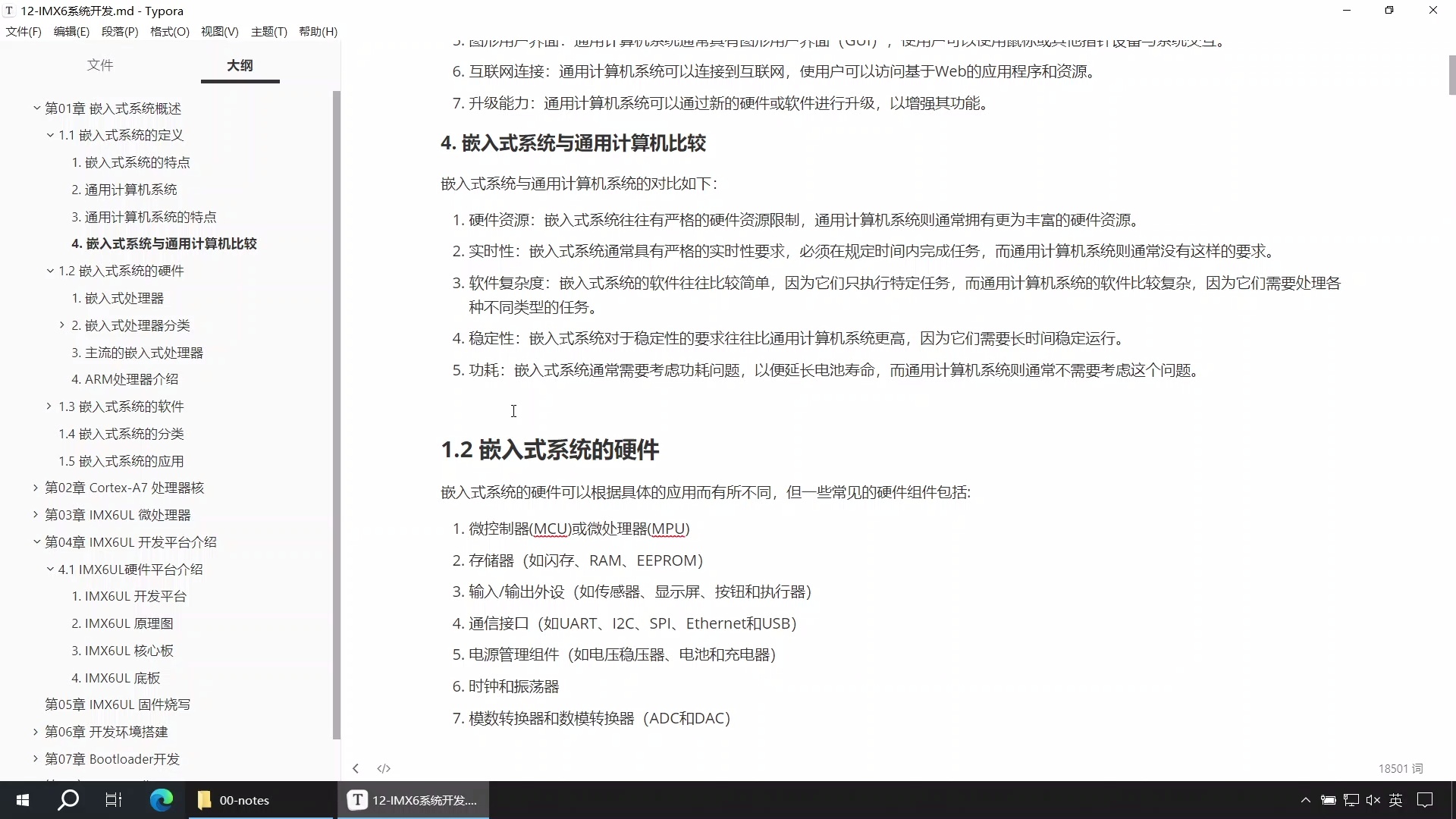Viewport: 1456px width, 819px height.
Task: Toggle source code mode icon
Action: tap(384, 768)
